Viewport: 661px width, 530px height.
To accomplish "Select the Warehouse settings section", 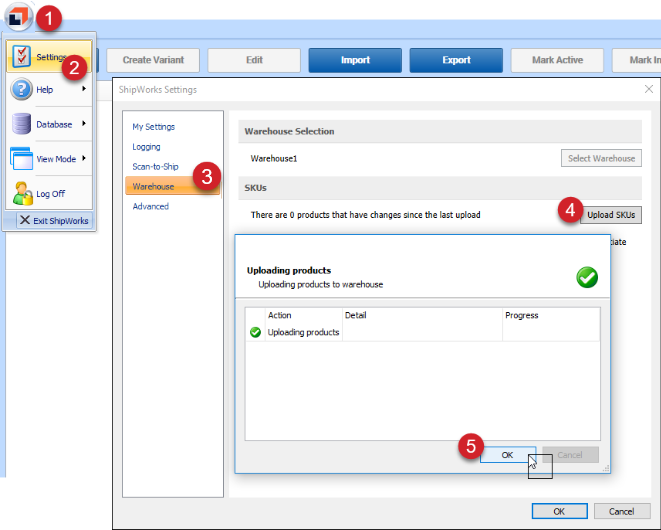I will [172, 186].
